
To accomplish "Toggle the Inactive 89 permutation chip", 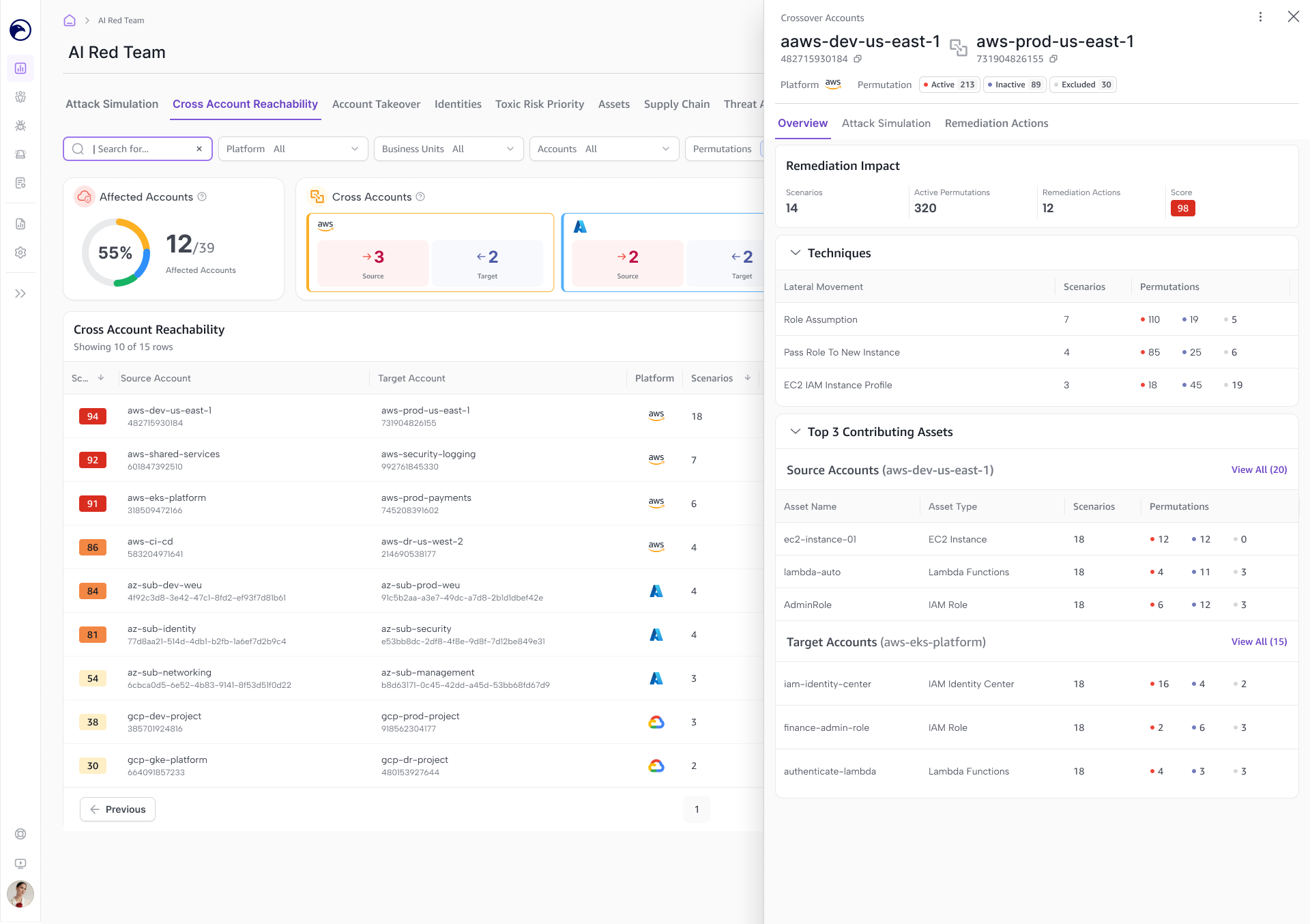I will point(1015,85).
